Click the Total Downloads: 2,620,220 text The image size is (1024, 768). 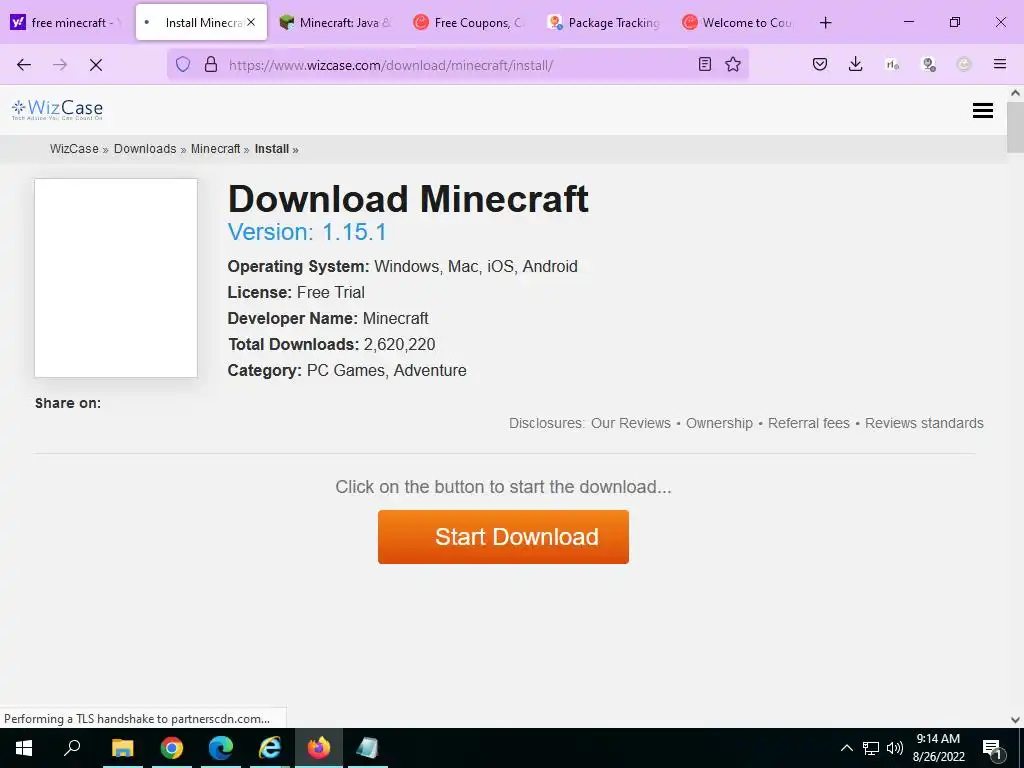click(x=331, y=344)
